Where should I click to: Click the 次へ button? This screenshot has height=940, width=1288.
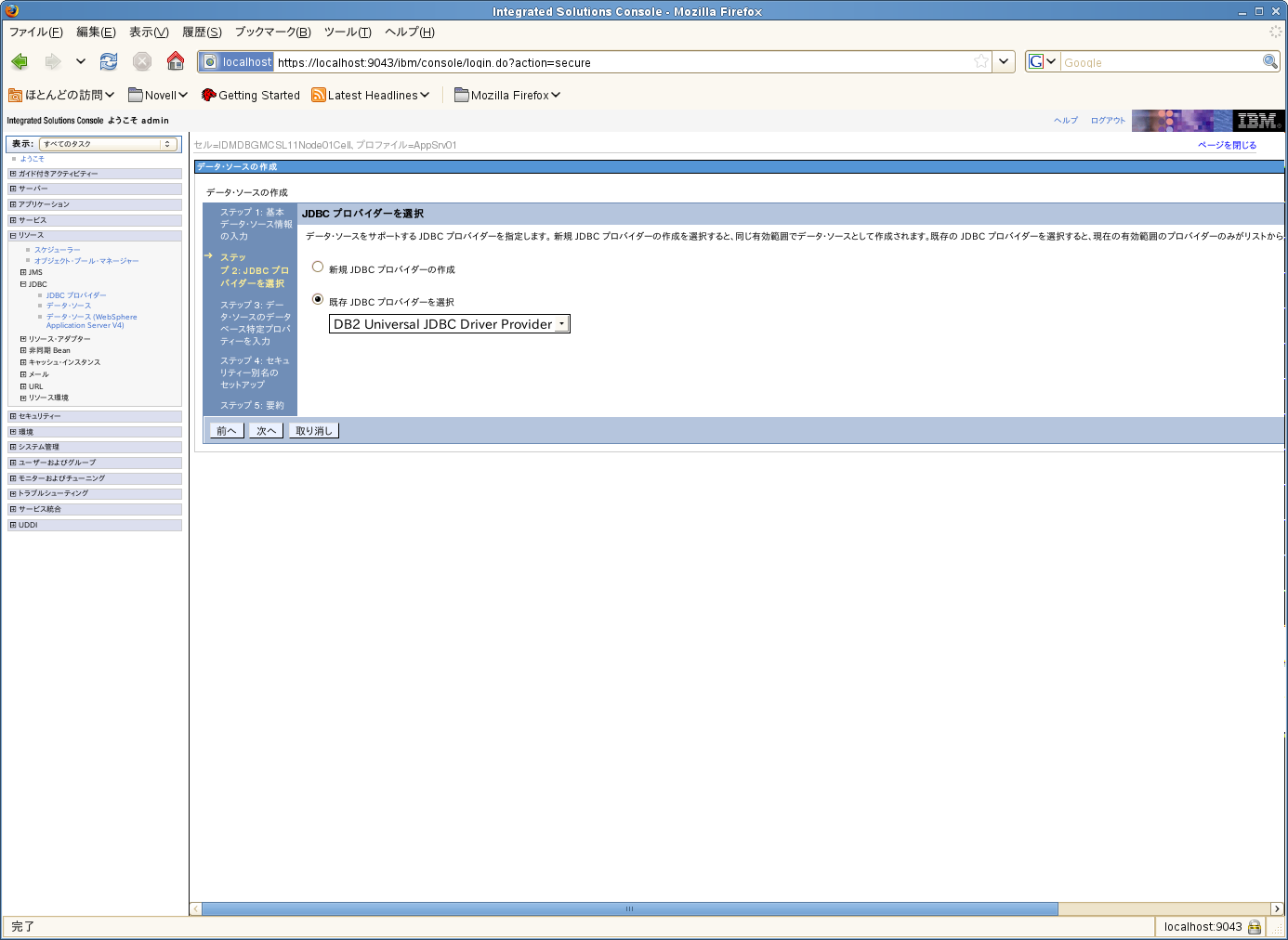267,431
